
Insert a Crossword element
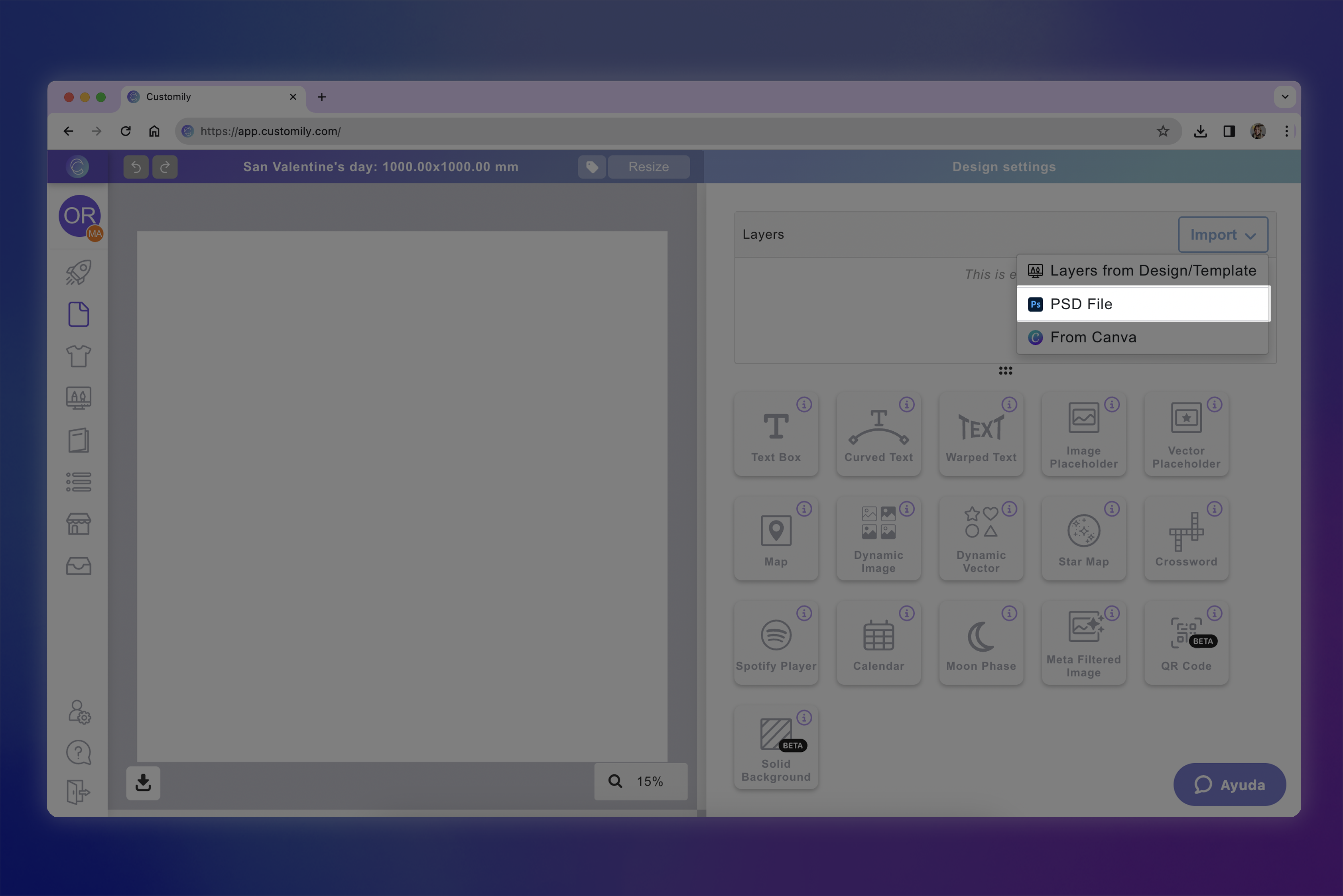coord(1186,539)
